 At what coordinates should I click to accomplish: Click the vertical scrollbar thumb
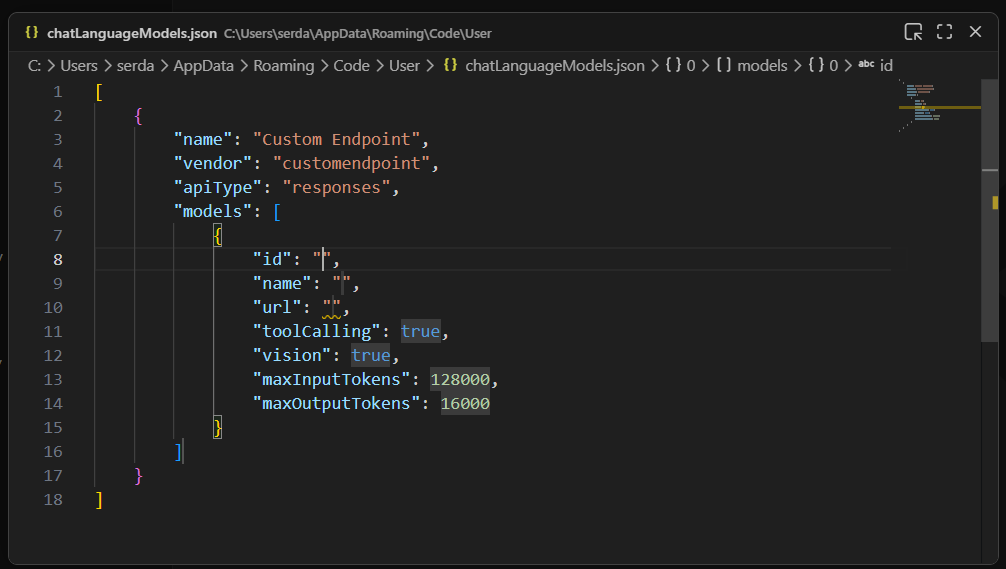[x=989, y=210]
